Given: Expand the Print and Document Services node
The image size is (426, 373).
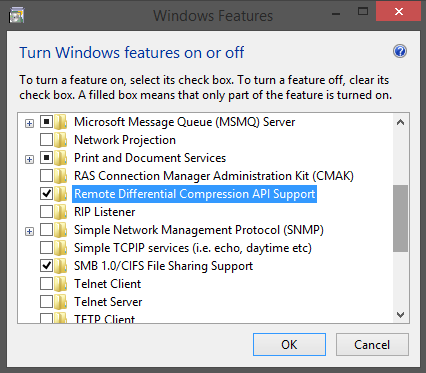Looking at the screenshot, I should pyautogui.click(x=29, y=160).
